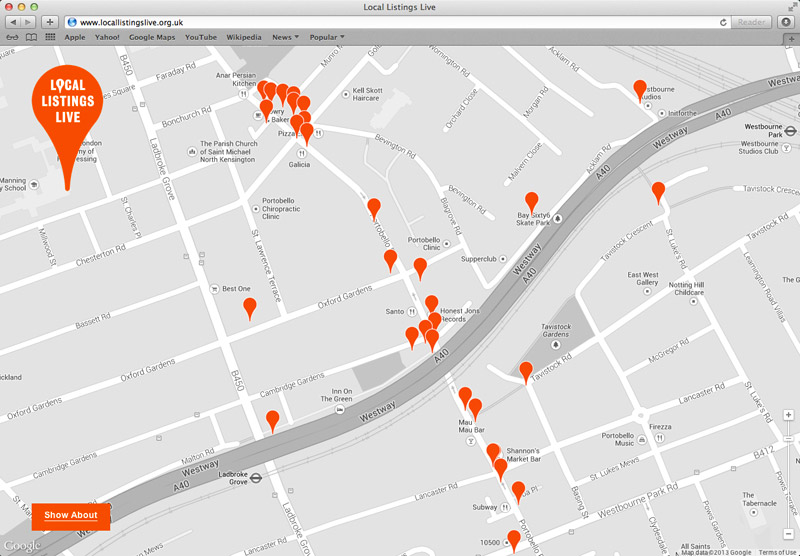Open the Wikipedia bookmark
The height and width of the screenshot is (556, 800).
point(244,37)
